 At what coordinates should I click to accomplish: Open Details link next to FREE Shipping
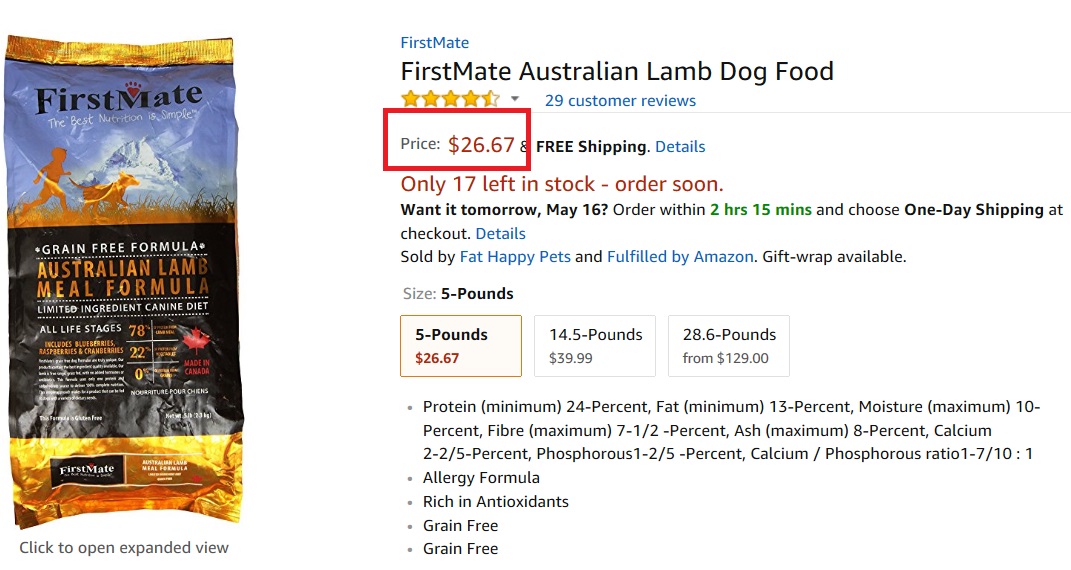click(680, 147)
